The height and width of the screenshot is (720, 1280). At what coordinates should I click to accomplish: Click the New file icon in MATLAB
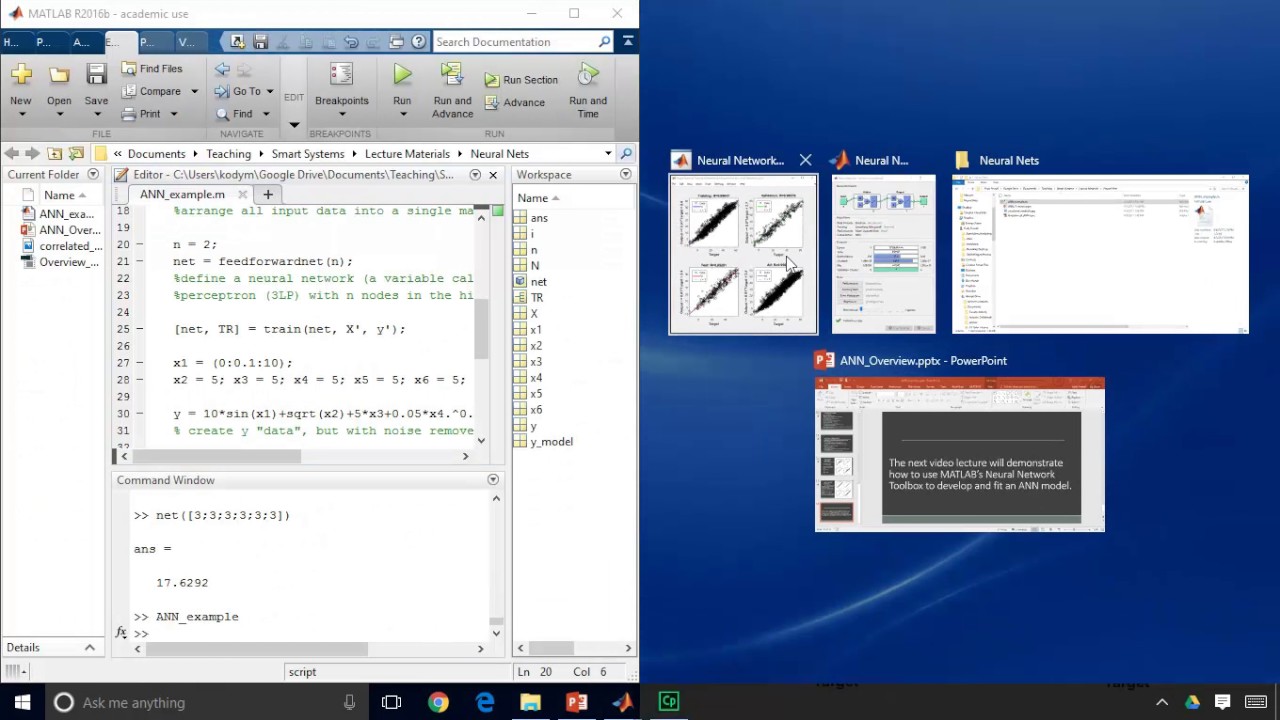[x=21, y=75]
